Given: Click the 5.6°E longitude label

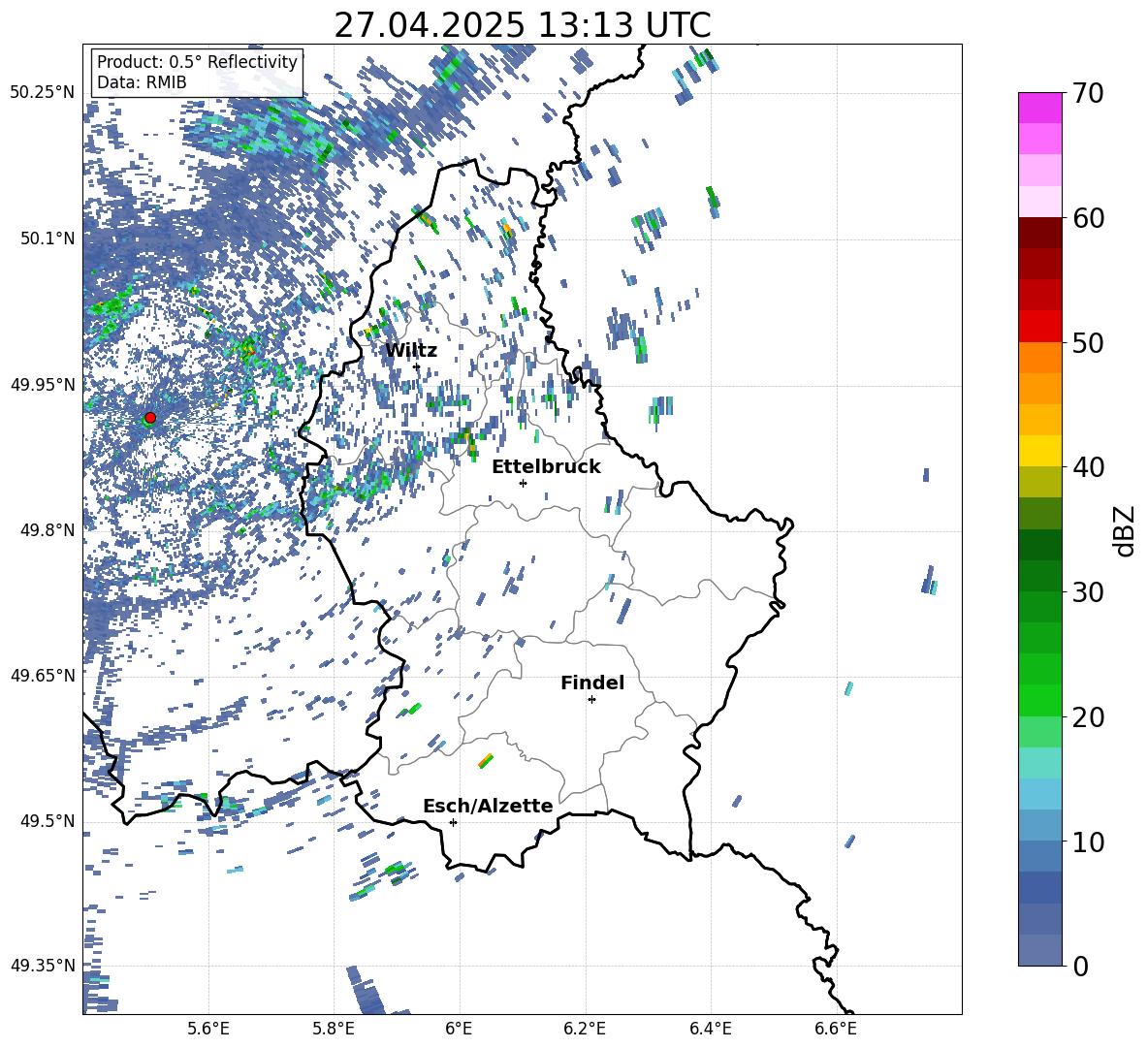Looking at the screenshot, I should [x=208, y=1030].
